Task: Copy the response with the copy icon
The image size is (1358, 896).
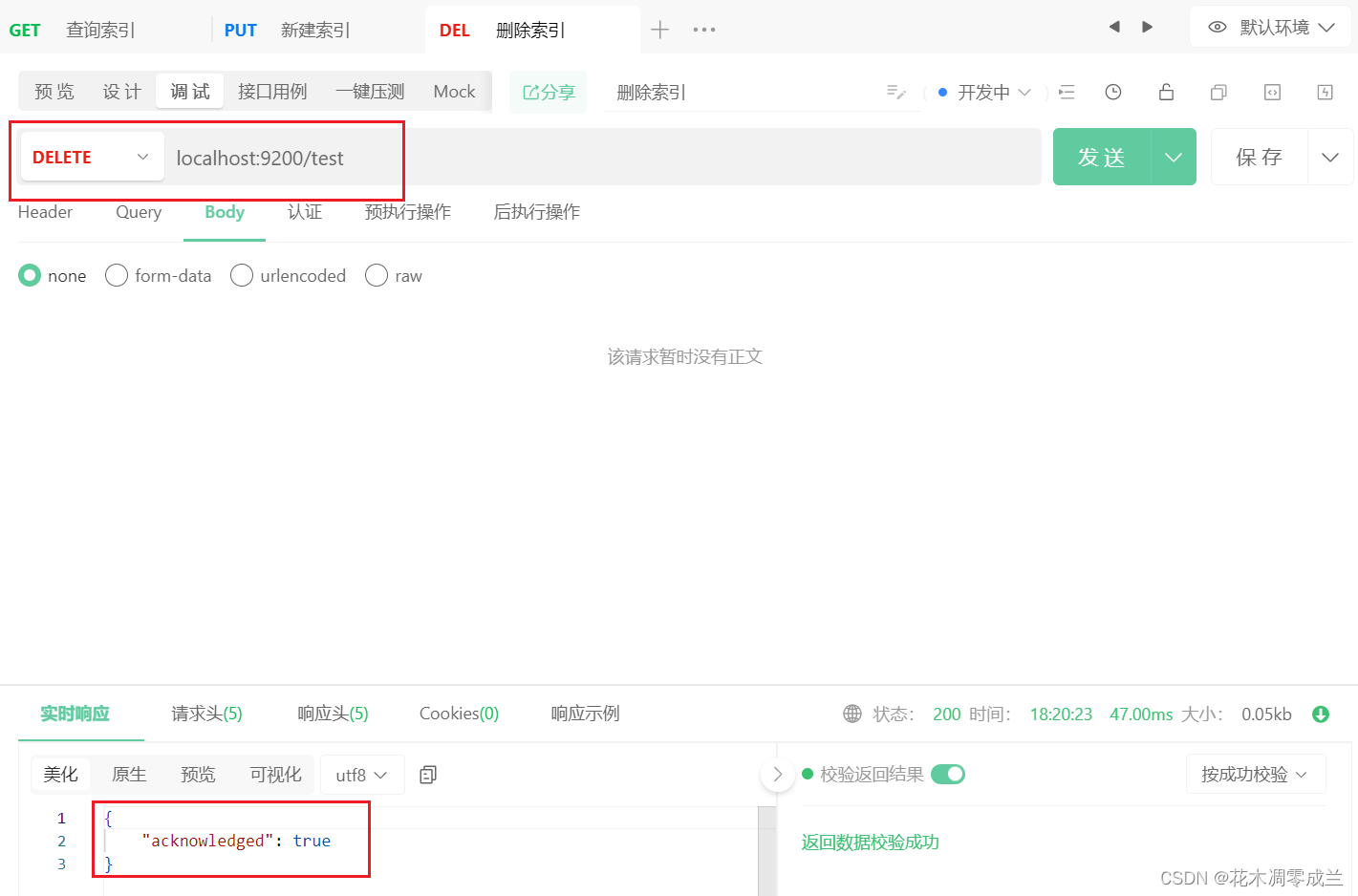Action: [x=428, y=775]
